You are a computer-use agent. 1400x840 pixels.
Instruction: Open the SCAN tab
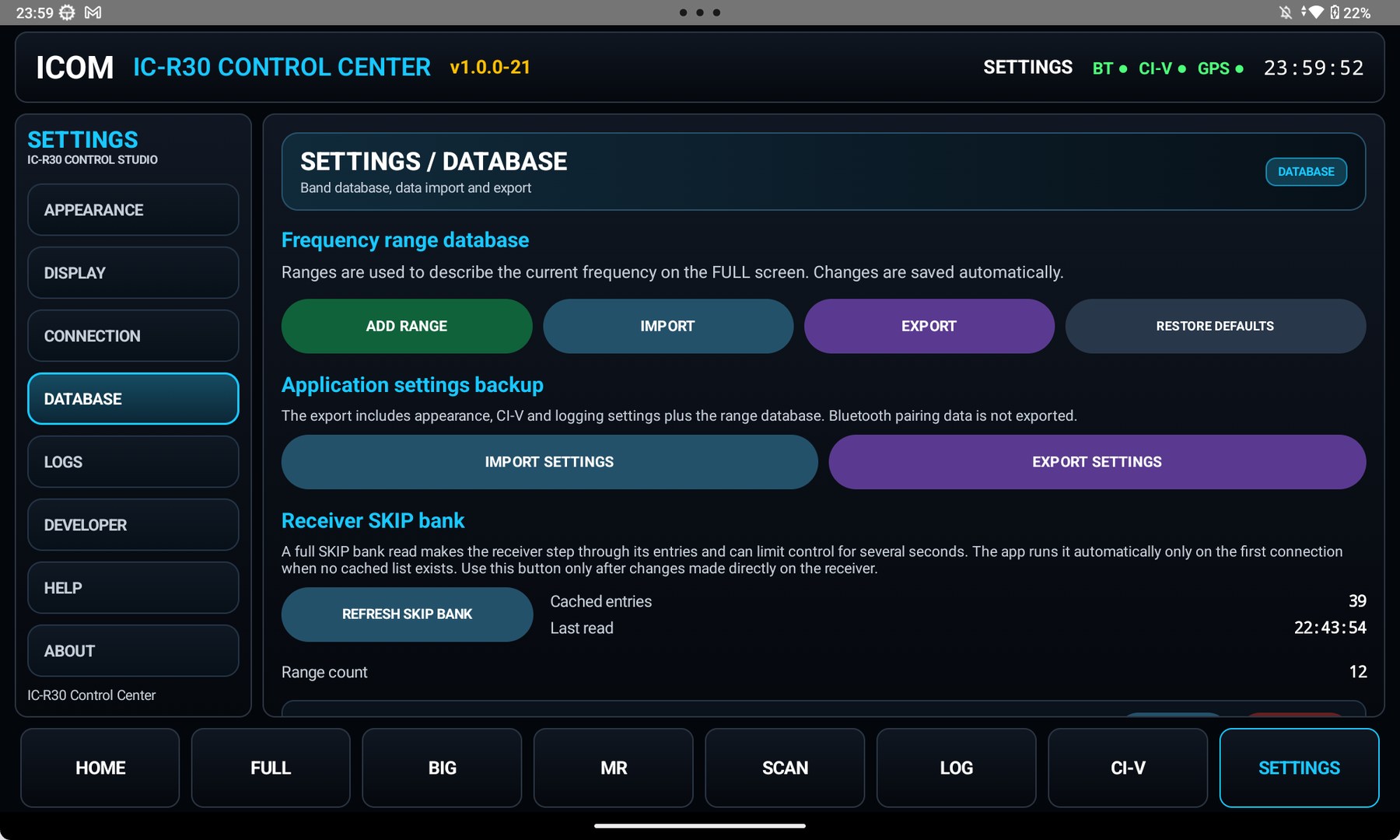pyautogui.click(x=785, y=768)
